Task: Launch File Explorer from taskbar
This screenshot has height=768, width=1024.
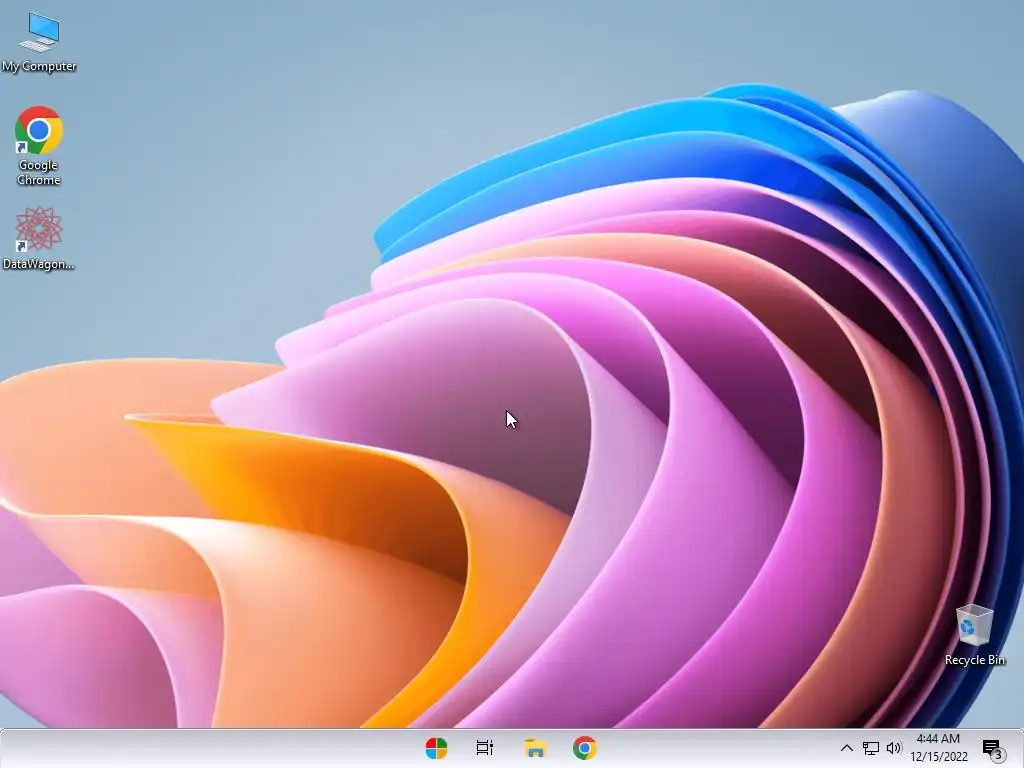Action: (x=535, y=748)
